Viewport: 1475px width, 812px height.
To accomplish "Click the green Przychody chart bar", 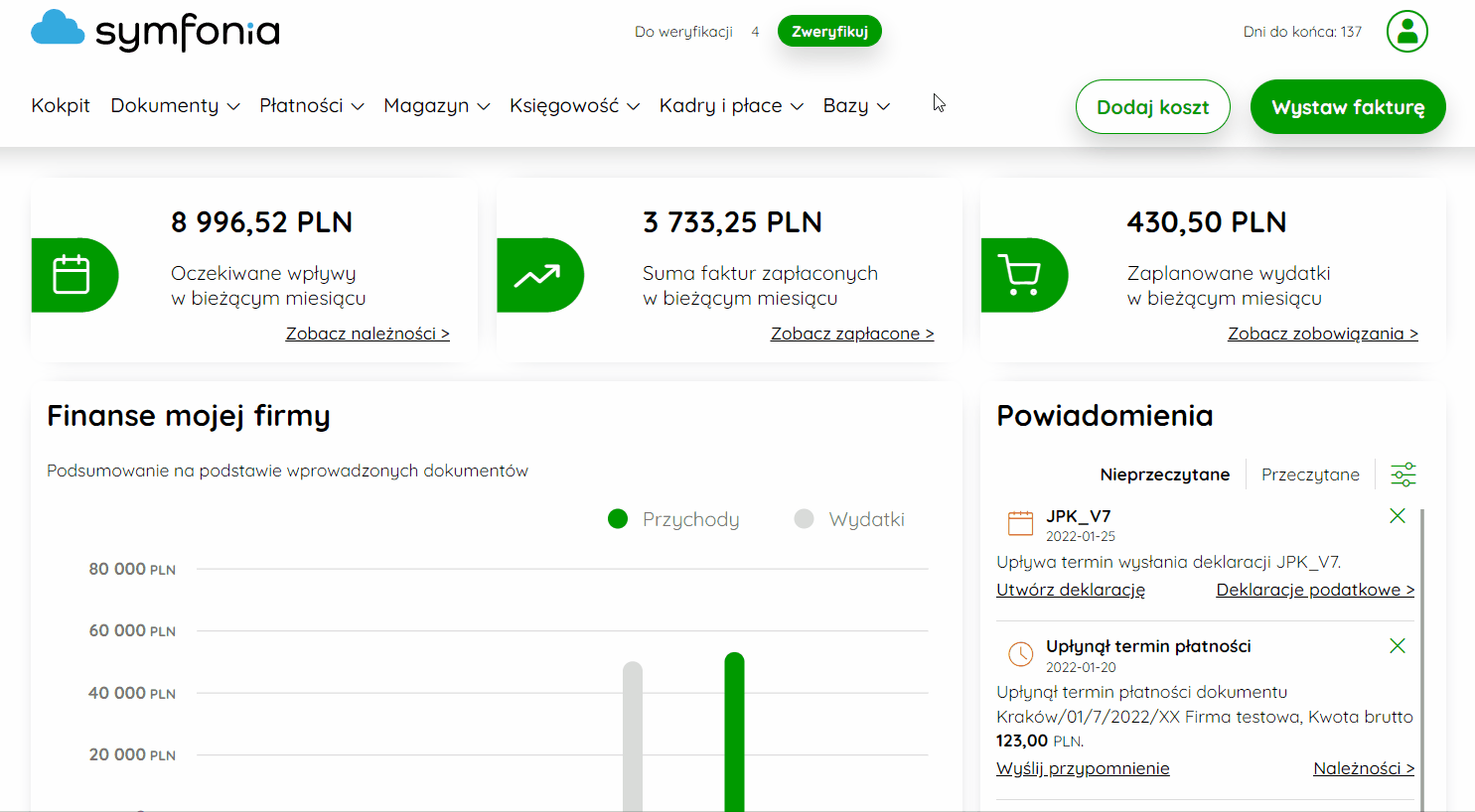I will click(734, 732).
